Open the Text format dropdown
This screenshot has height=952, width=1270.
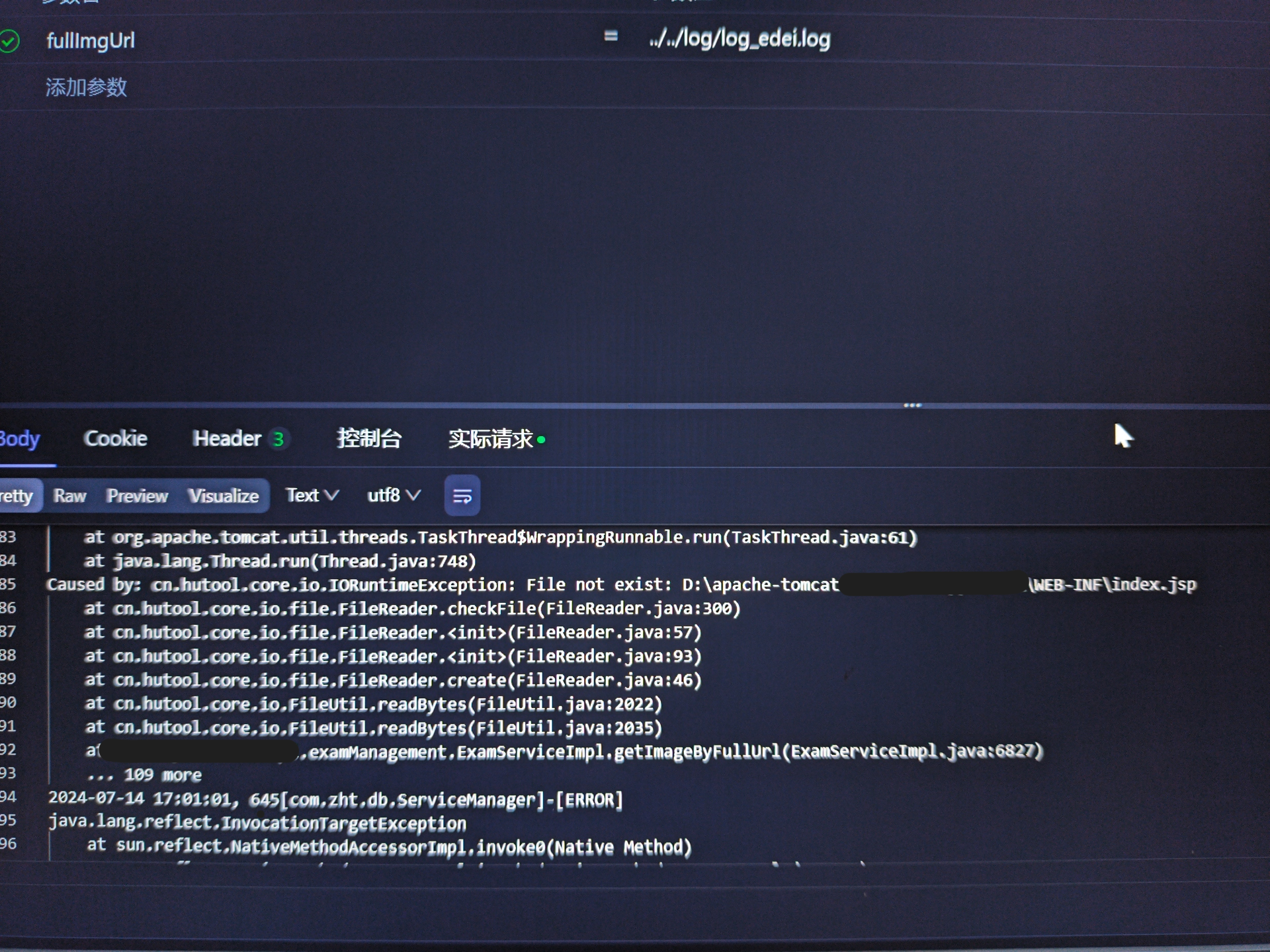(312, 495)
